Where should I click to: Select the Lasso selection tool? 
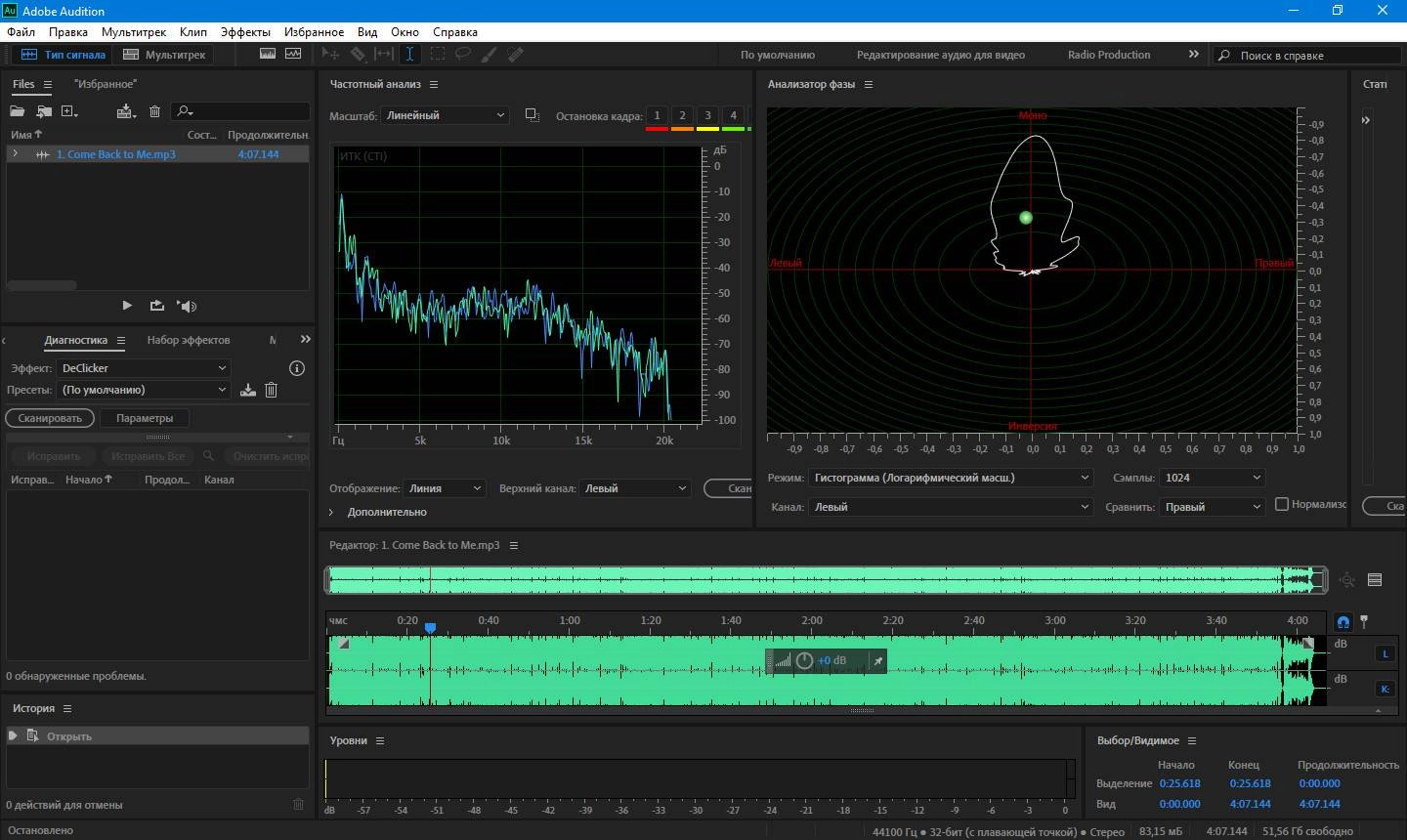(x=463, y=55)
